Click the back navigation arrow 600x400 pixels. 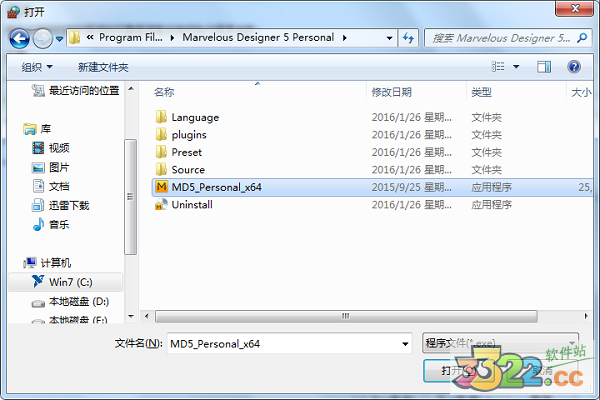click(20, 39)
